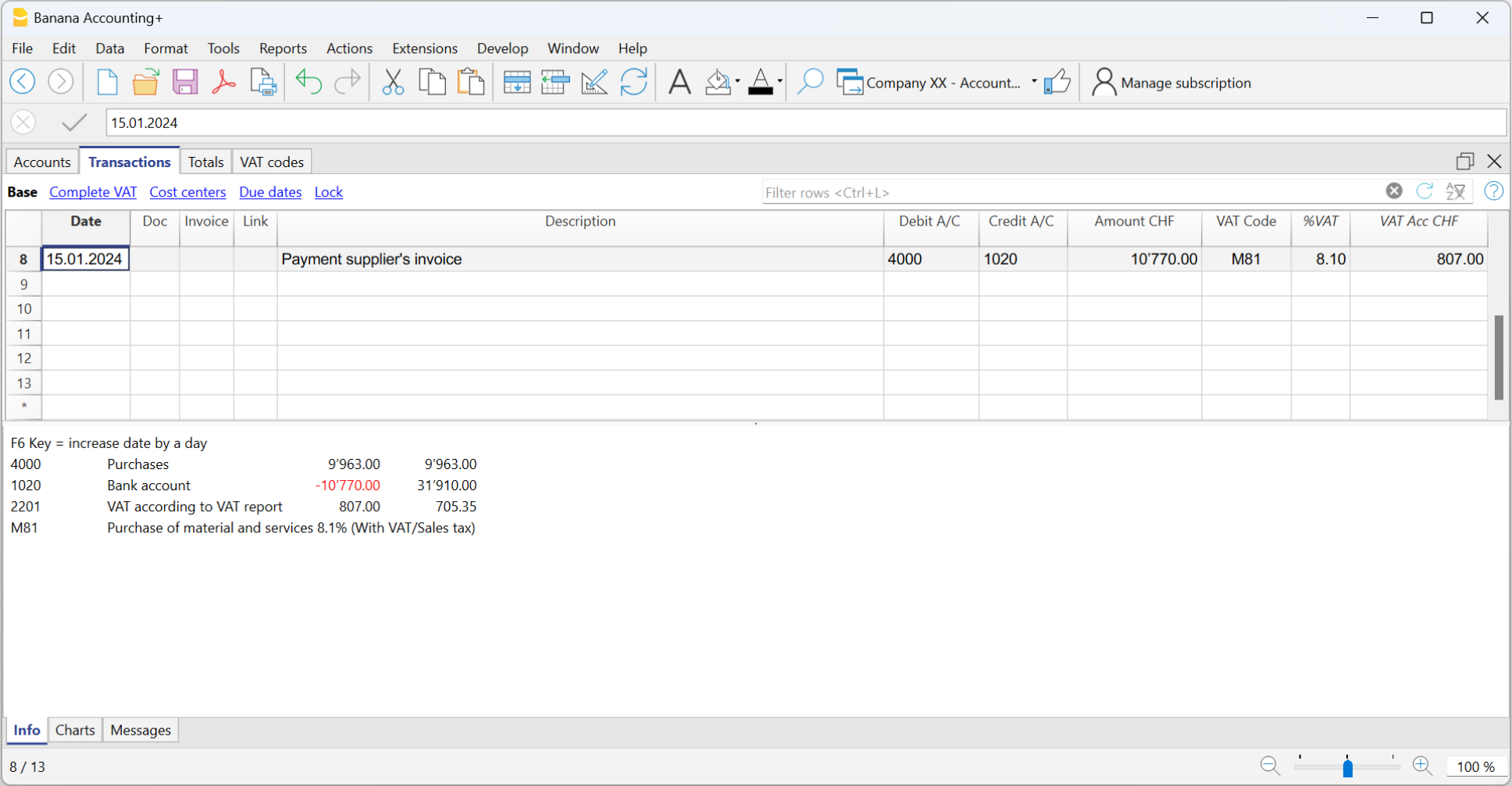Click the redo arrow icon
Image resolution: width=1512 pixels, height=786 pixels.
click(347, 81)
